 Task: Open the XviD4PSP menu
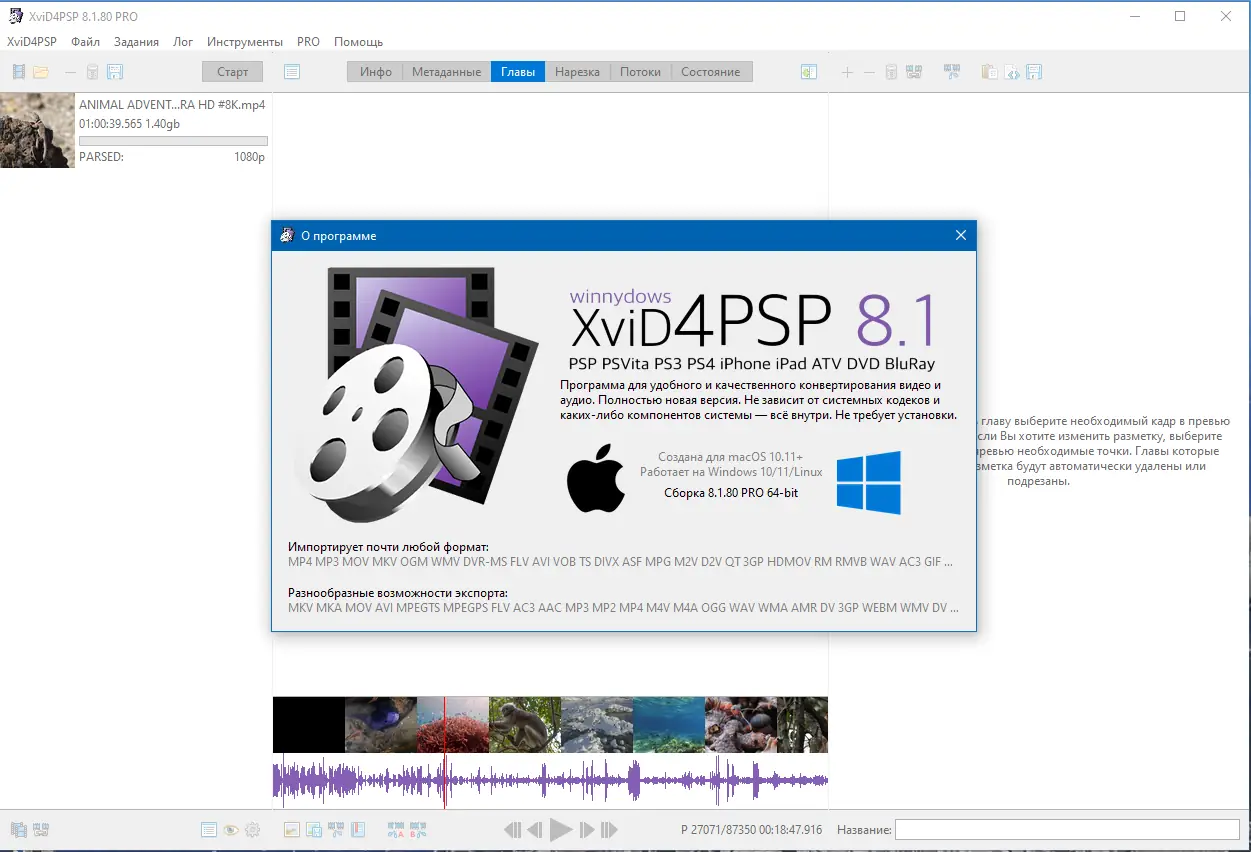tap(32, 42)
